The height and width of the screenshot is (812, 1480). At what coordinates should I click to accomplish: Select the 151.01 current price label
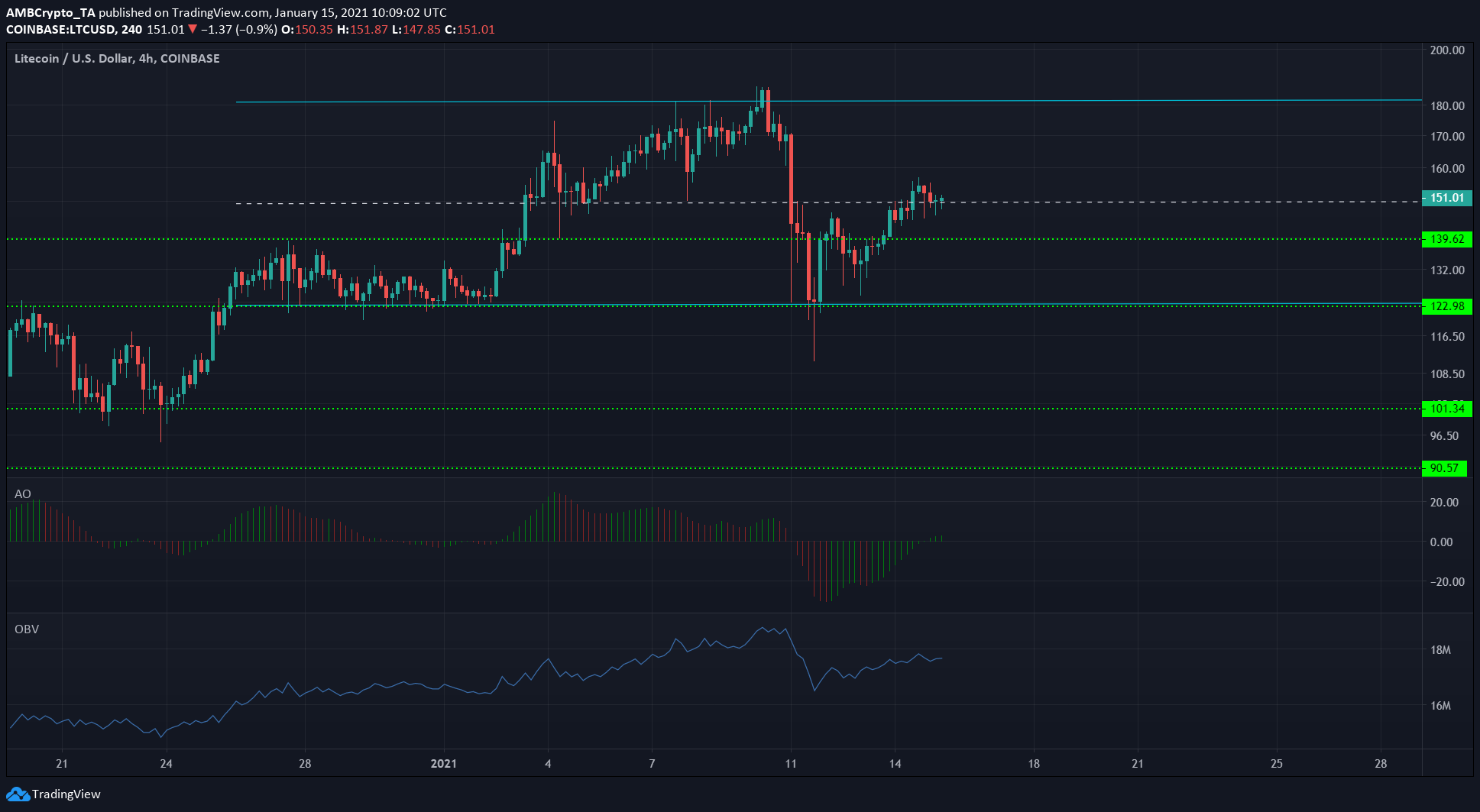[x=1446, y=198]
